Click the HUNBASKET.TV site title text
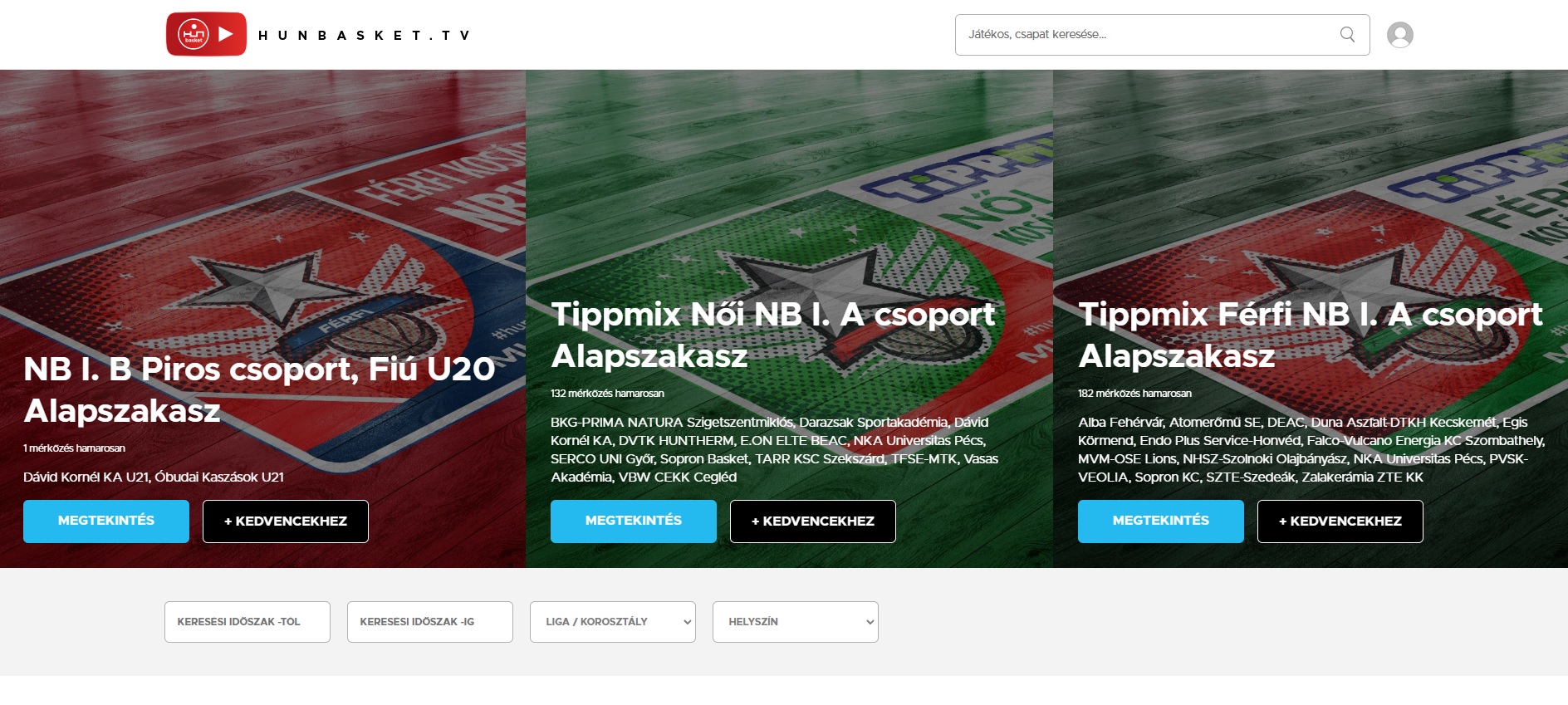 coord(364,35)
